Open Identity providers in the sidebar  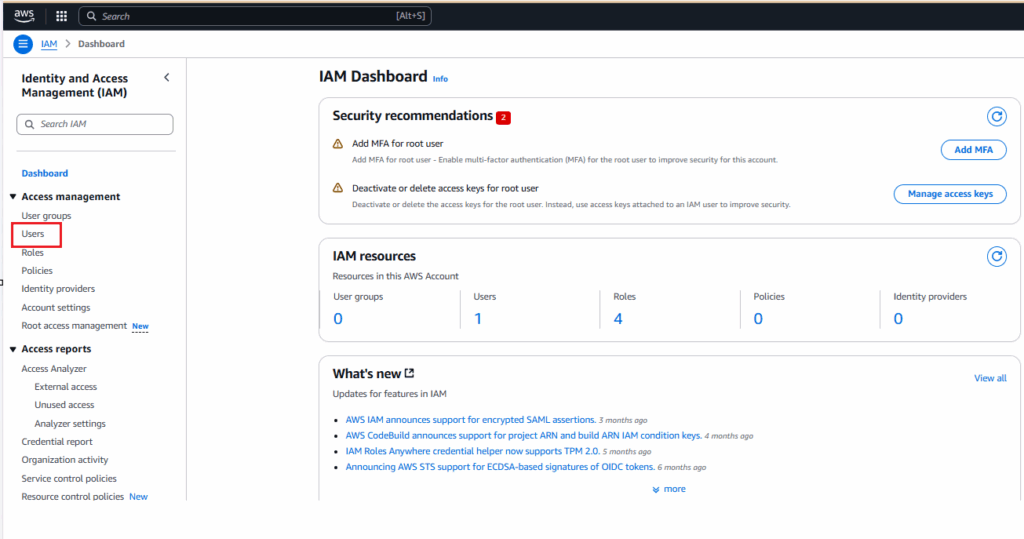coord(58,289)
